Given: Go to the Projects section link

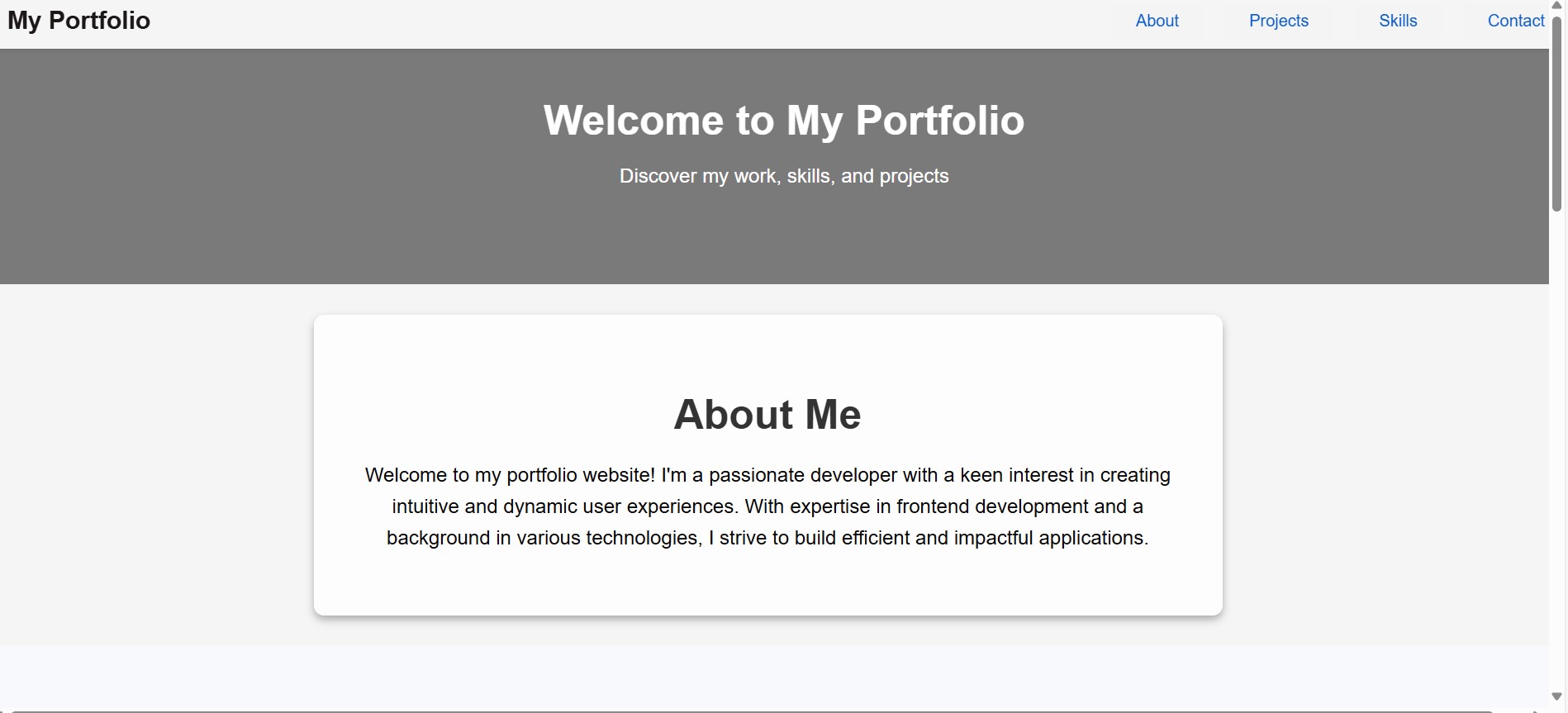Looking at the screenshot, I should (x=1278, y=21).
